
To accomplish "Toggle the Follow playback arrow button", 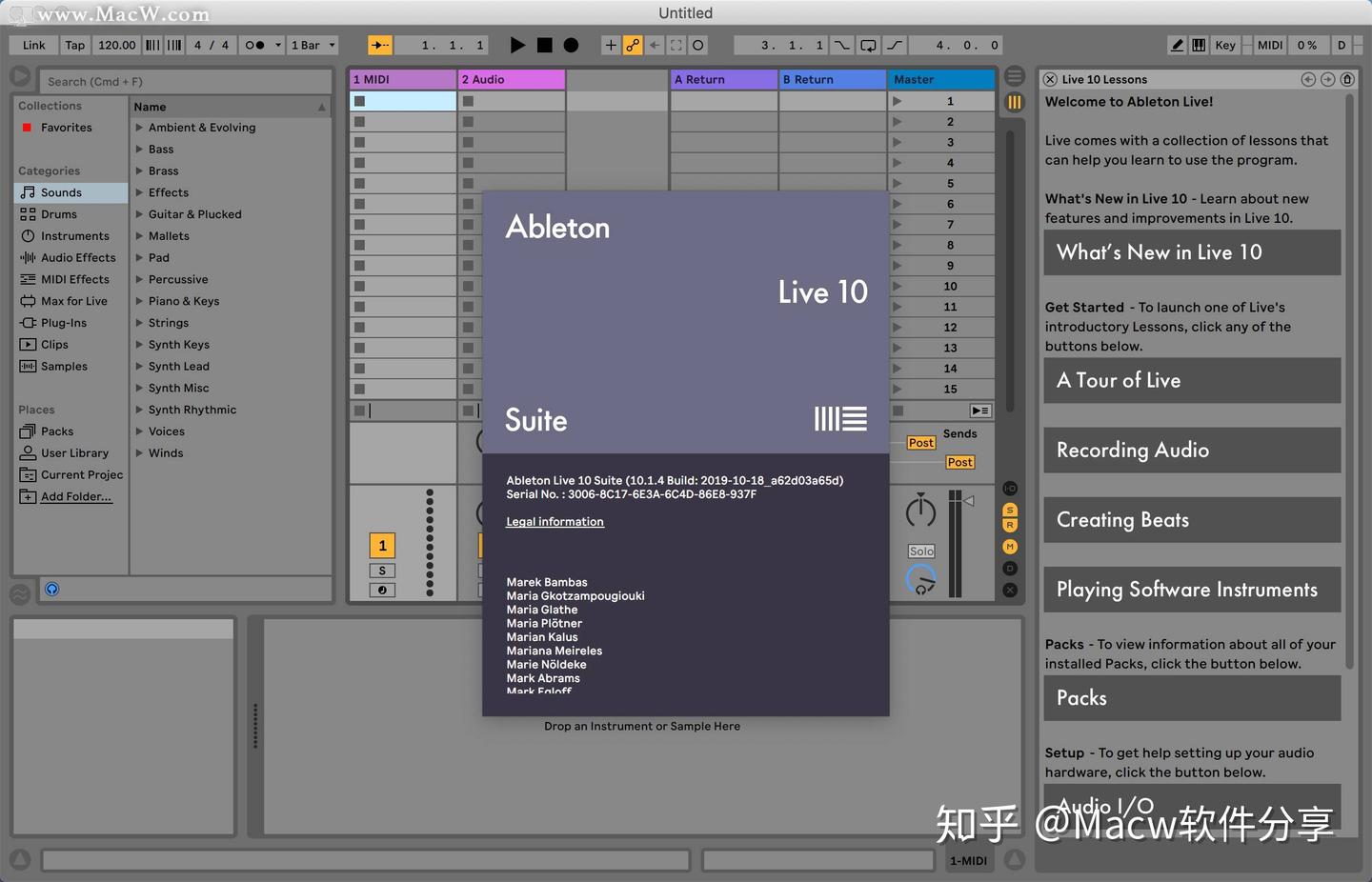I will (380, 45).
